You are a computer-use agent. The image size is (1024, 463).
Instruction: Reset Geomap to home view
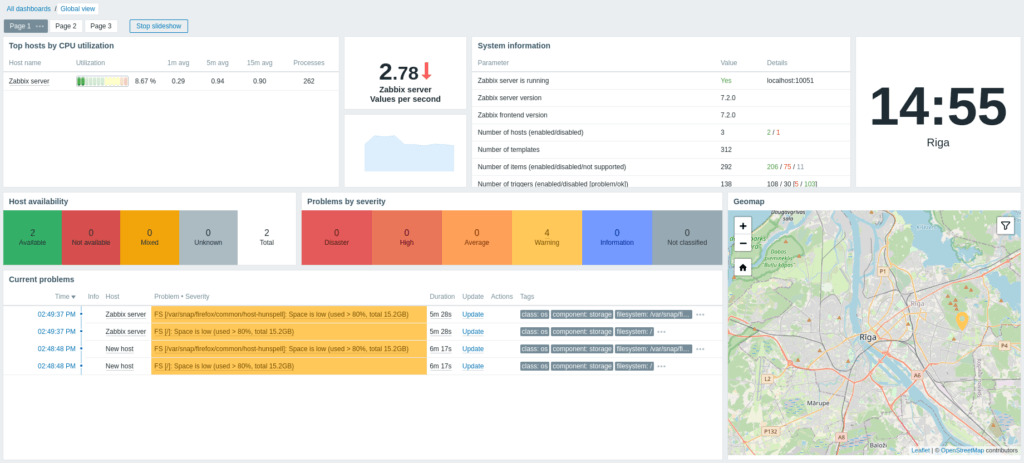(743, 268)
